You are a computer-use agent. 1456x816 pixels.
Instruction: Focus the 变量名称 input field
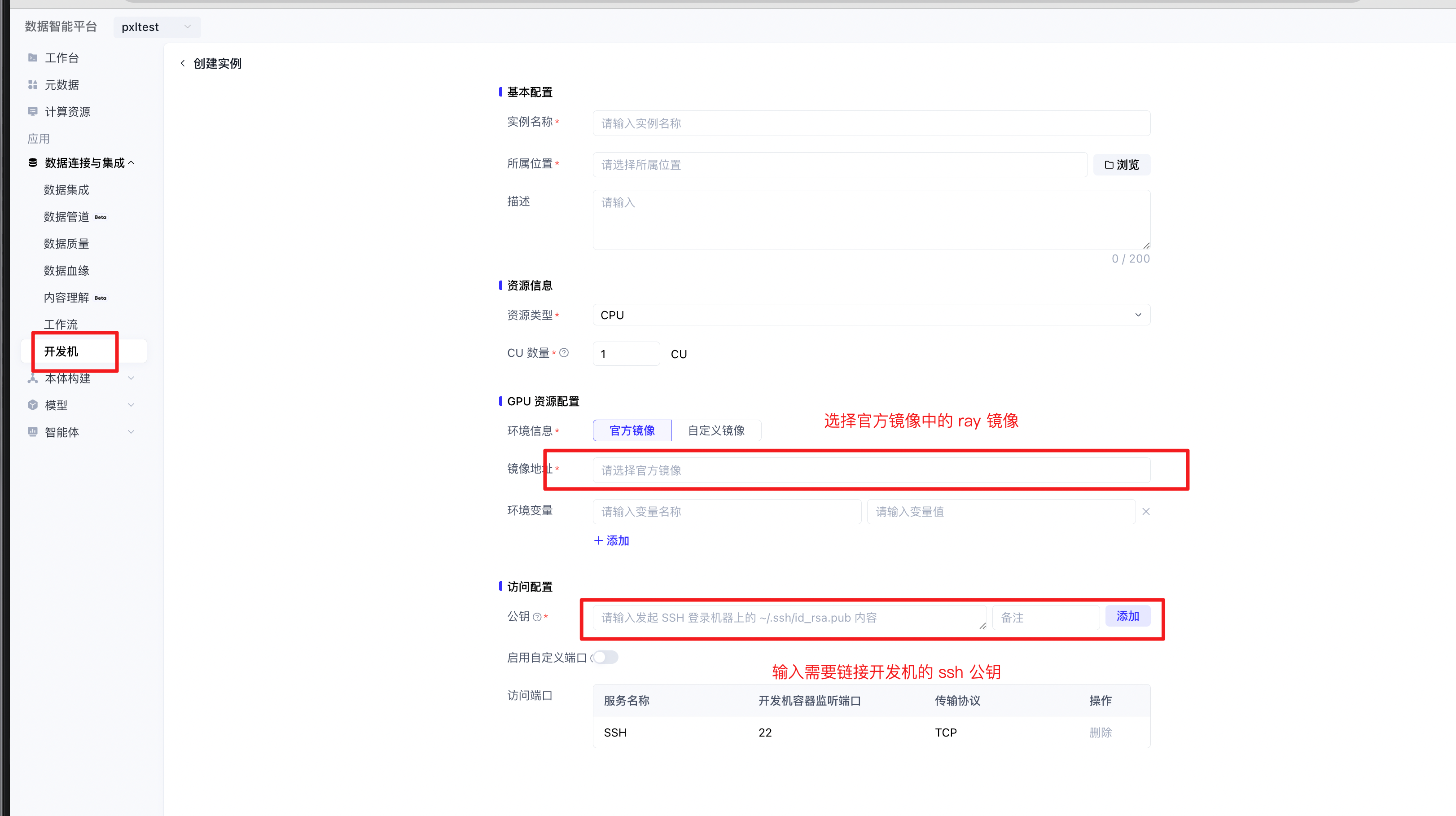[727, 511]
